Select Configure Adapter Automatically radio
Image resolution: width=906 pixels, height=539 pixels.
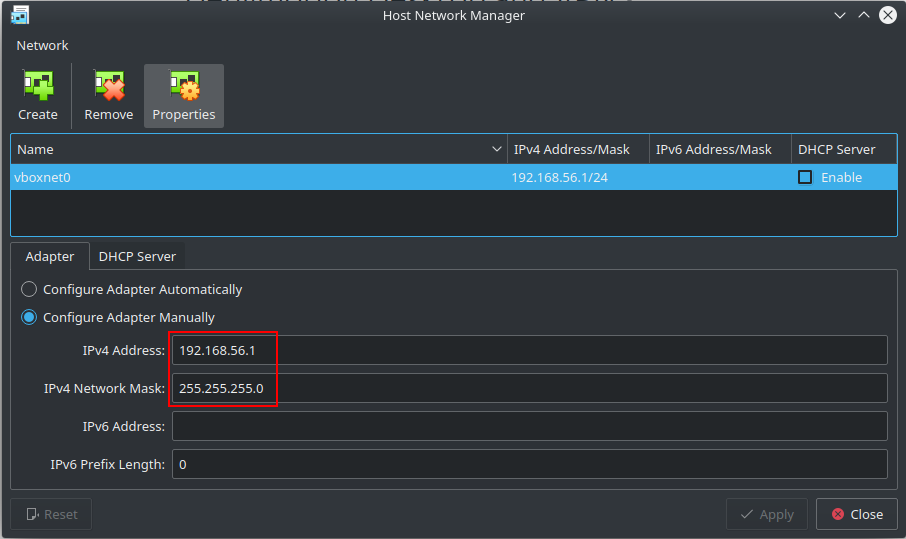[29, 289]
